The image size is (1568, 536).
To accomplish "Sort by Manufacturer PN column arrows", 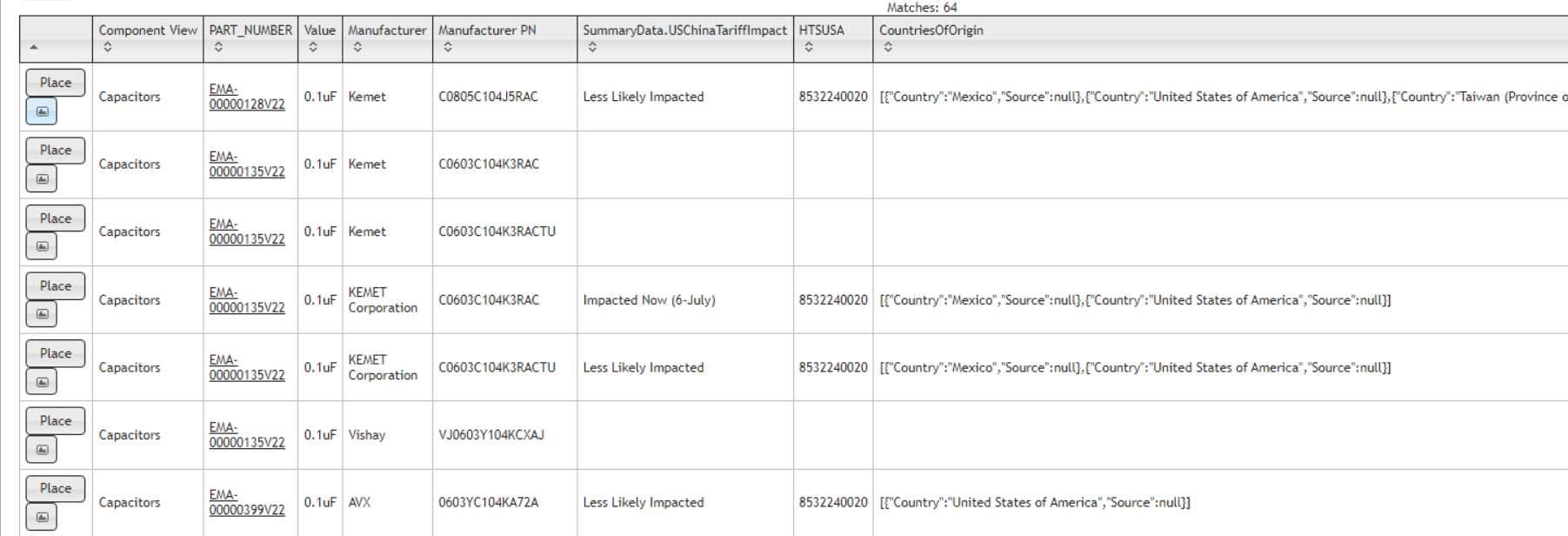I will click(x=448, y=47).
